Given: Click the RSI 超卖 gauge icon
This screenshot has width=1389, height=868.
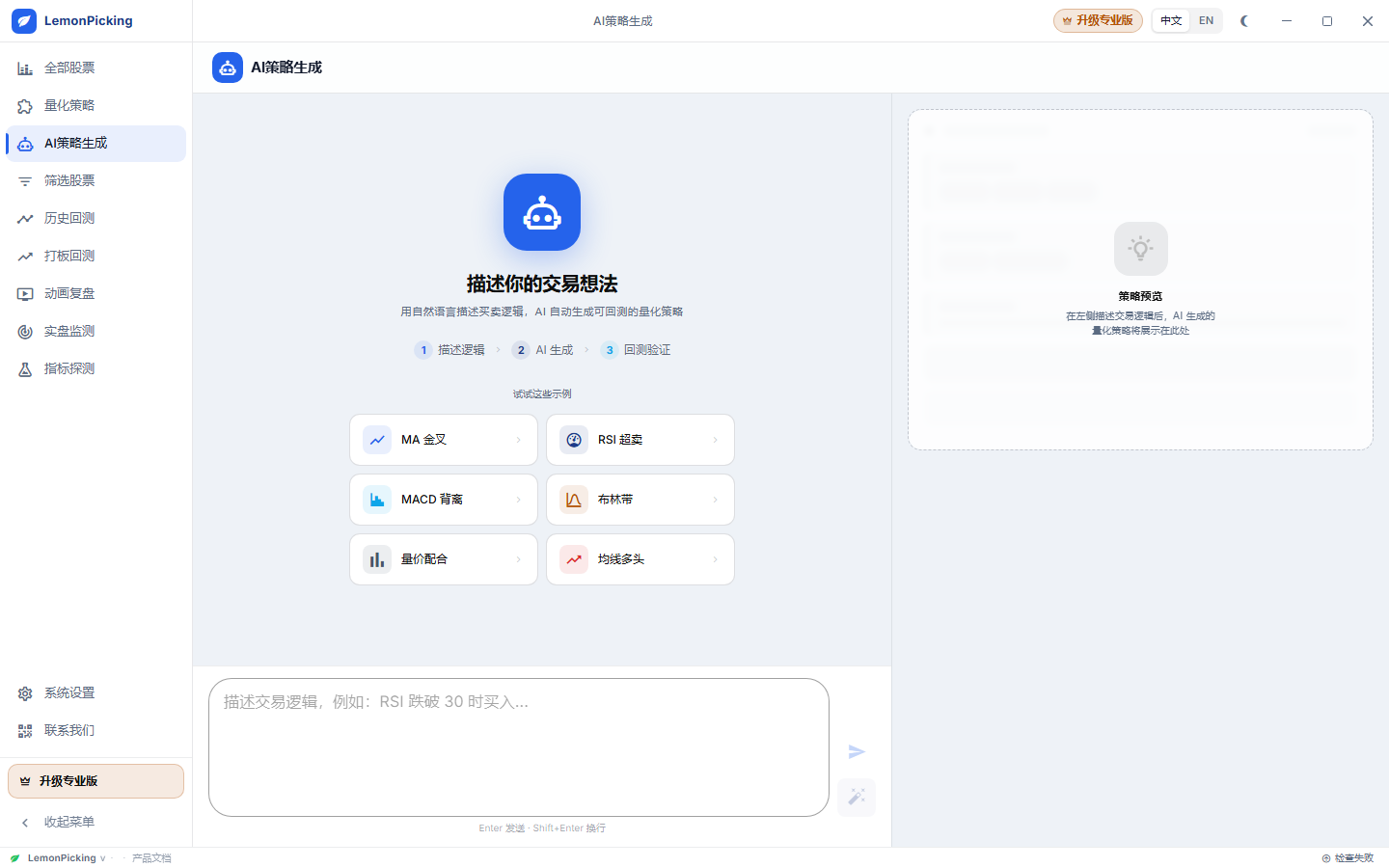Looking at the screenshot, I should click(574, 440).
